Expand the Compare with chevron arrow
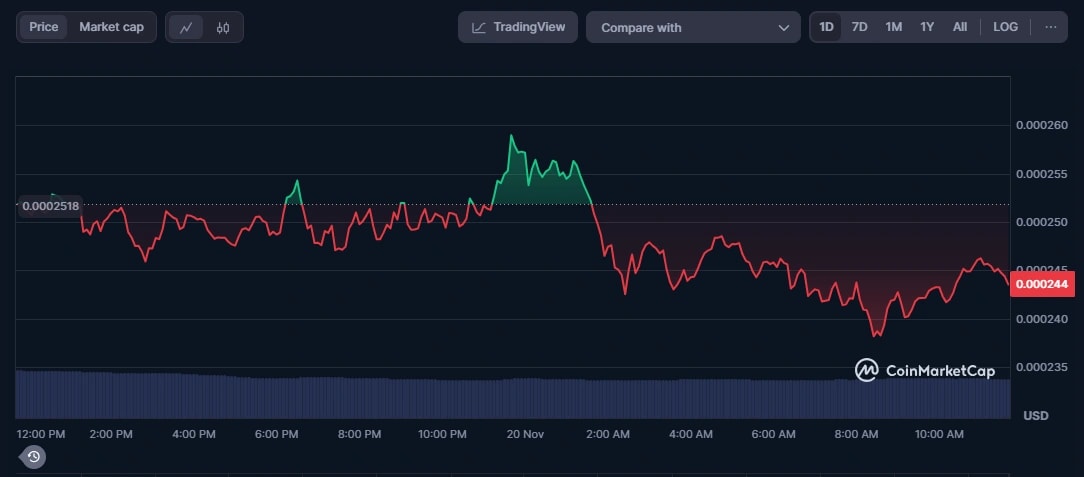This screenshot has width=1084, height=477. [x=784, y=28]
